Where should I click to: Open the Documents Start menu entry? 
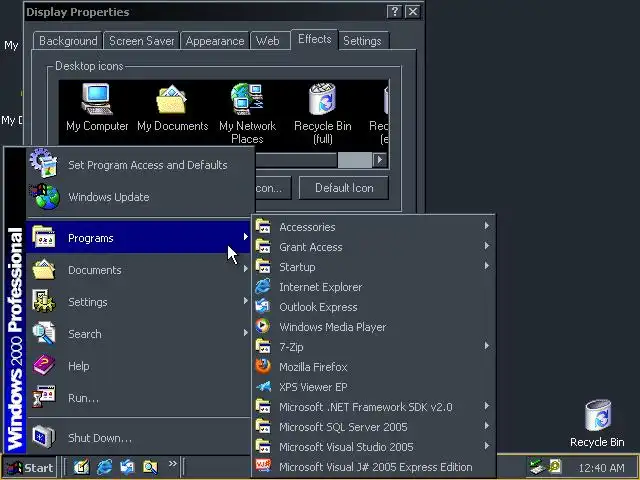(x=139, y=270)
